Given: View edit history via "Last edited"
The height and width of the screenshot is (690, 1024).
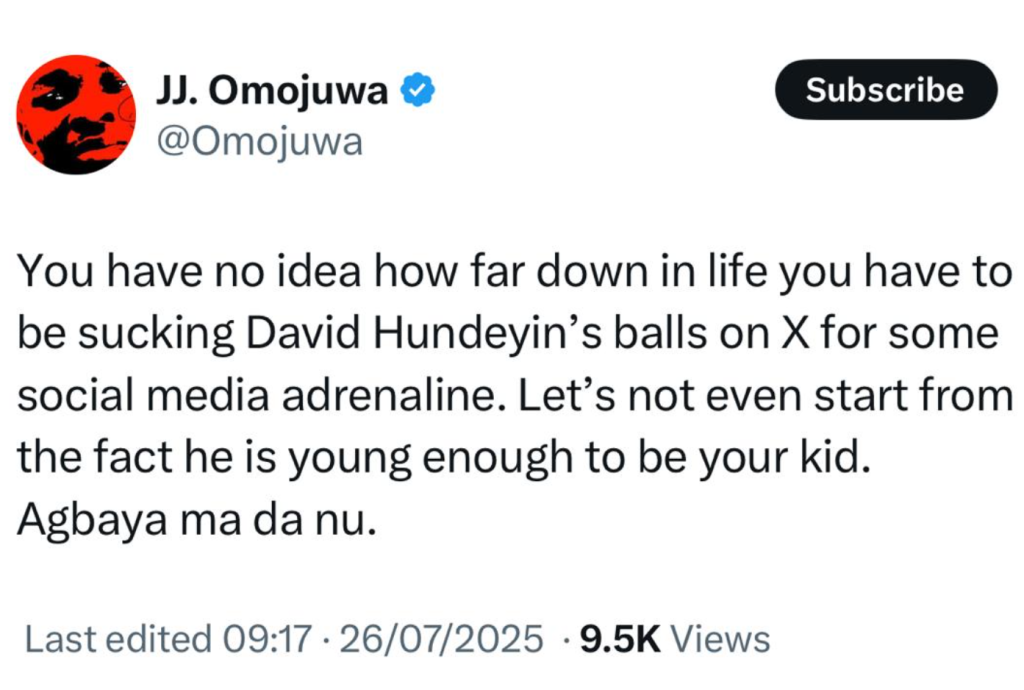Looking at the screenshot, I should click(x=117, y=638).
